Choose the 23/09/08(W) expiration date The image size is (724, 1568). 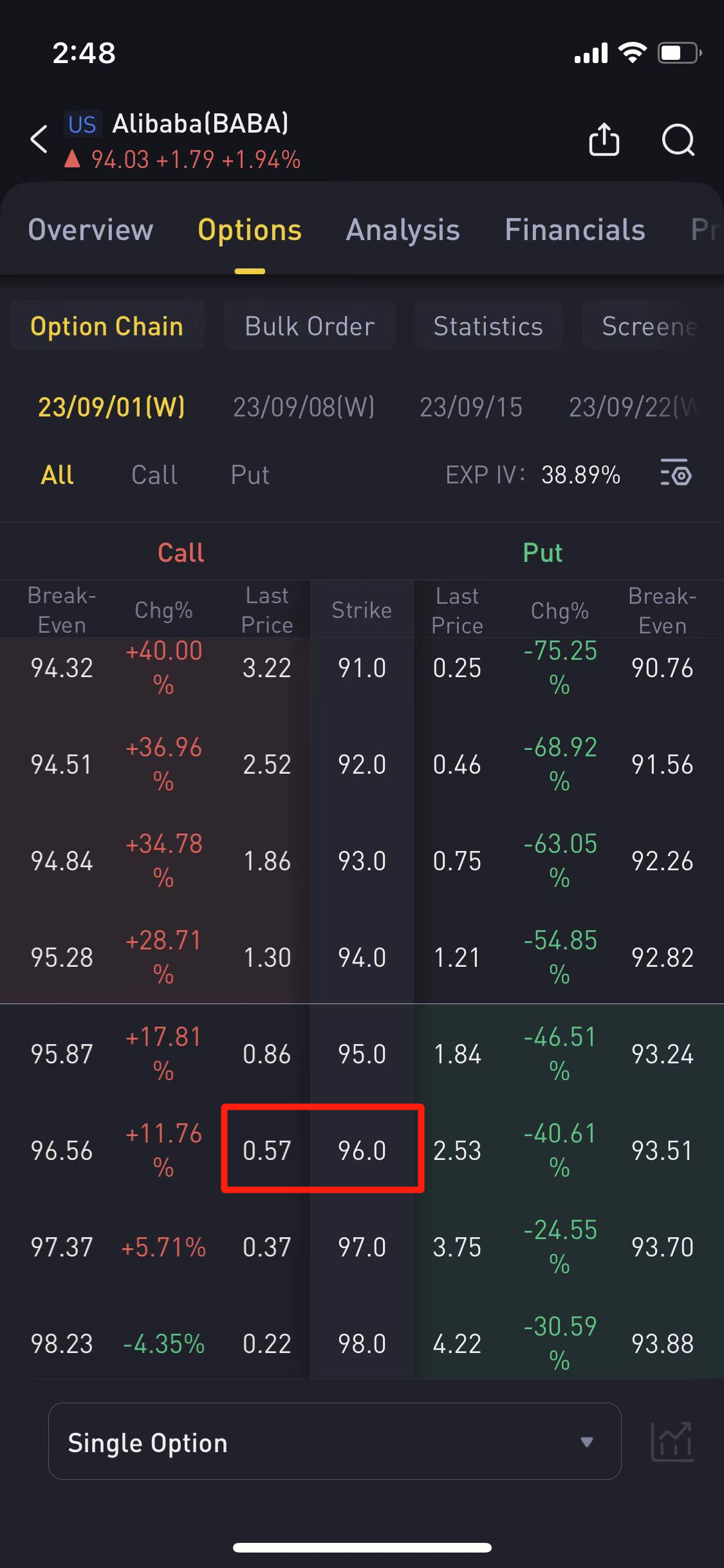click(304, 407)
